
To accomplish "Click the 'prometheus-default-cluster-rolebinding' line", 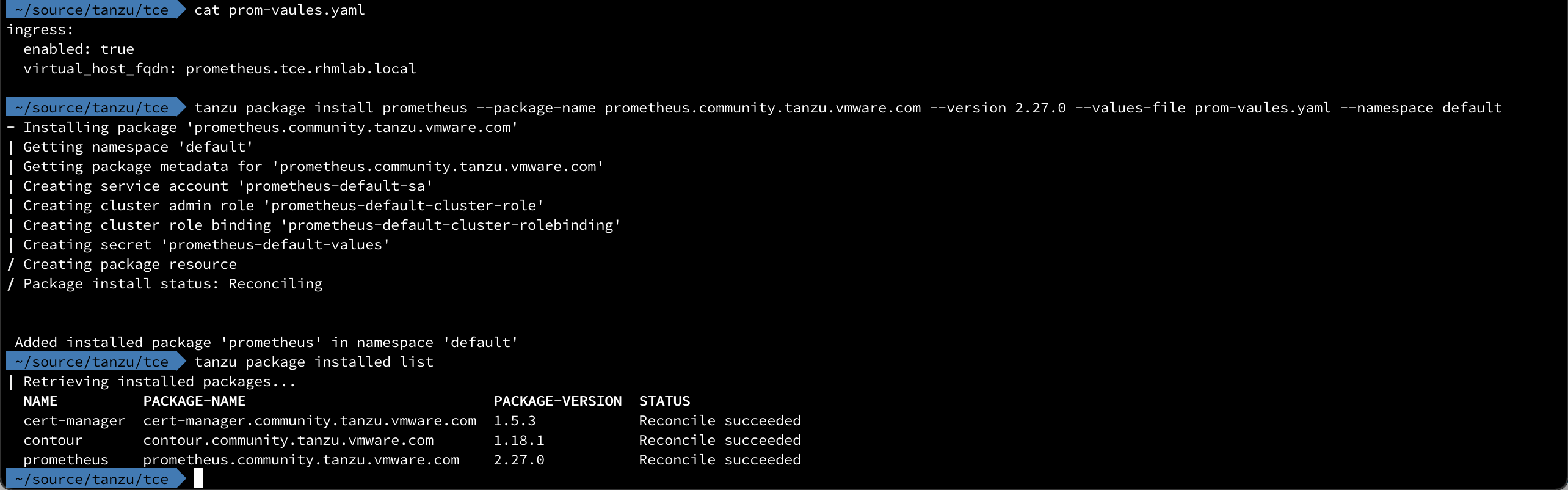I will tap(322, 225).
